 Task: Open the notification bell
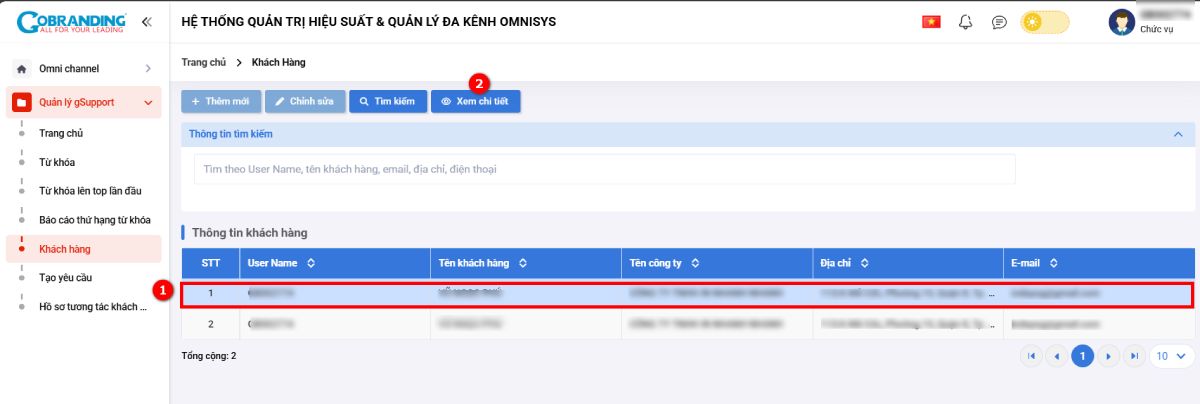click(965, 22)
